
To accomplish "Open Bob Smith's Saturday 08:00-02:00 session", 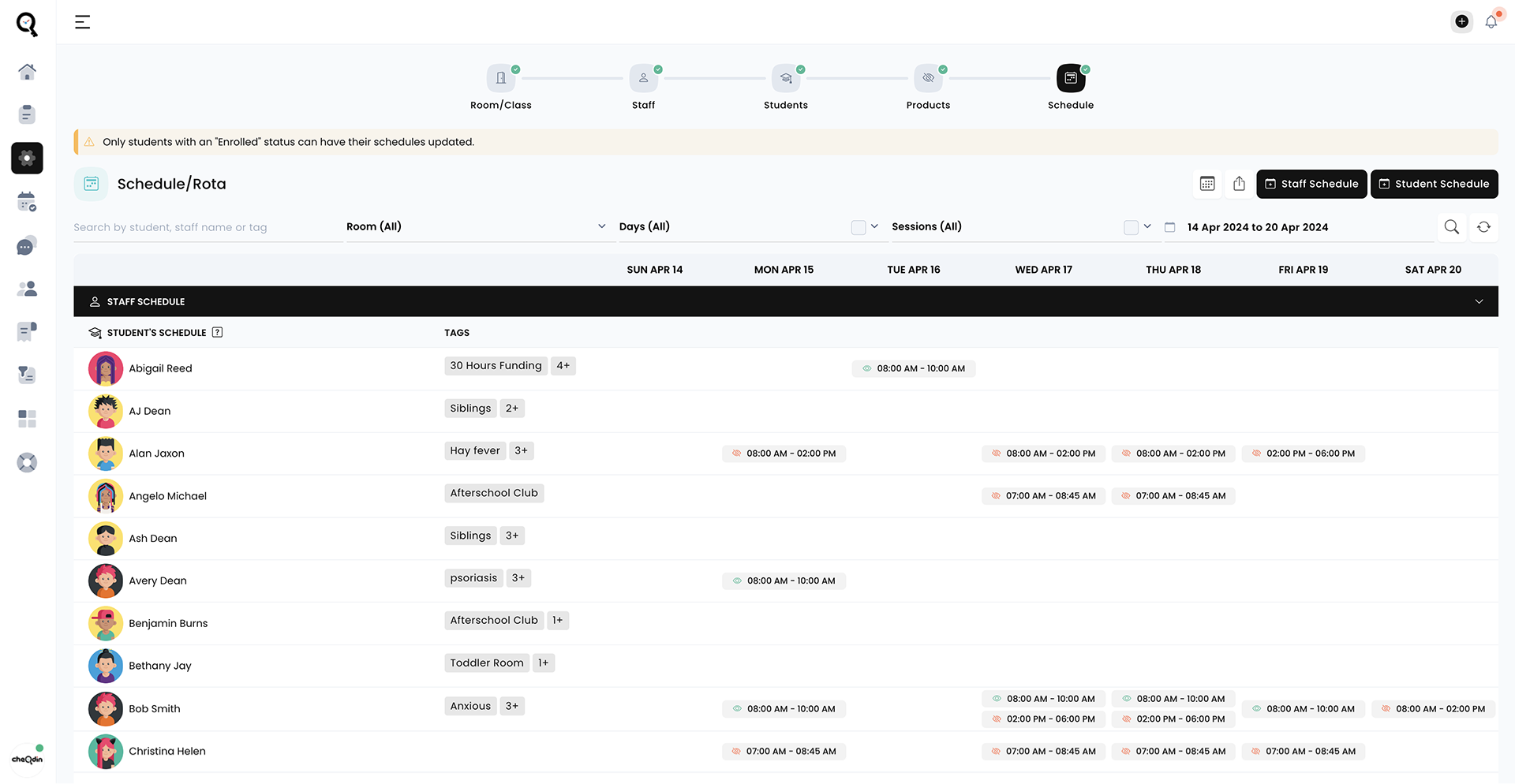I will 1433,709.
